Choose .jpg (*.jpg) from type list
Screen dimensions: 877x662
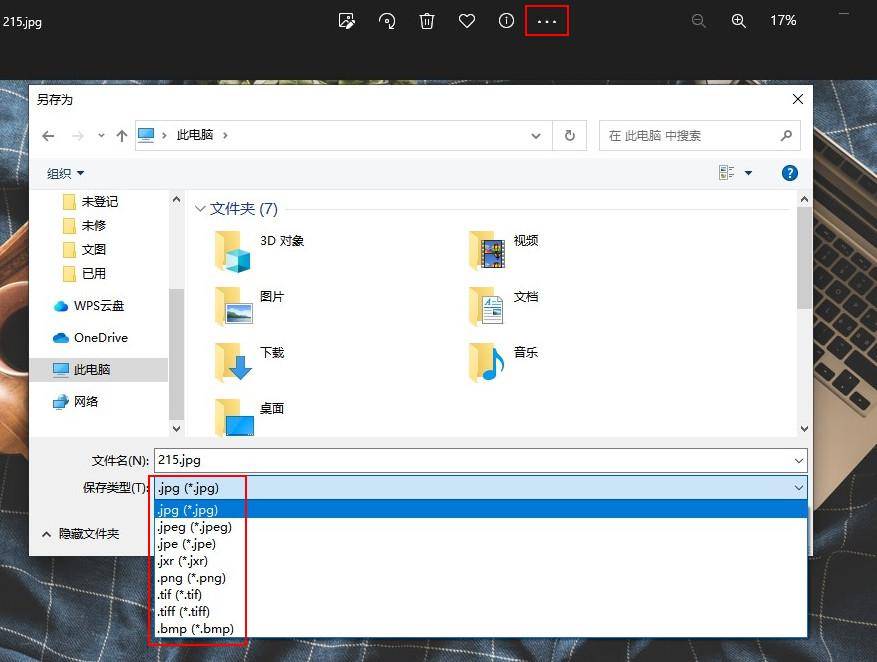click(x=480, y=510)
